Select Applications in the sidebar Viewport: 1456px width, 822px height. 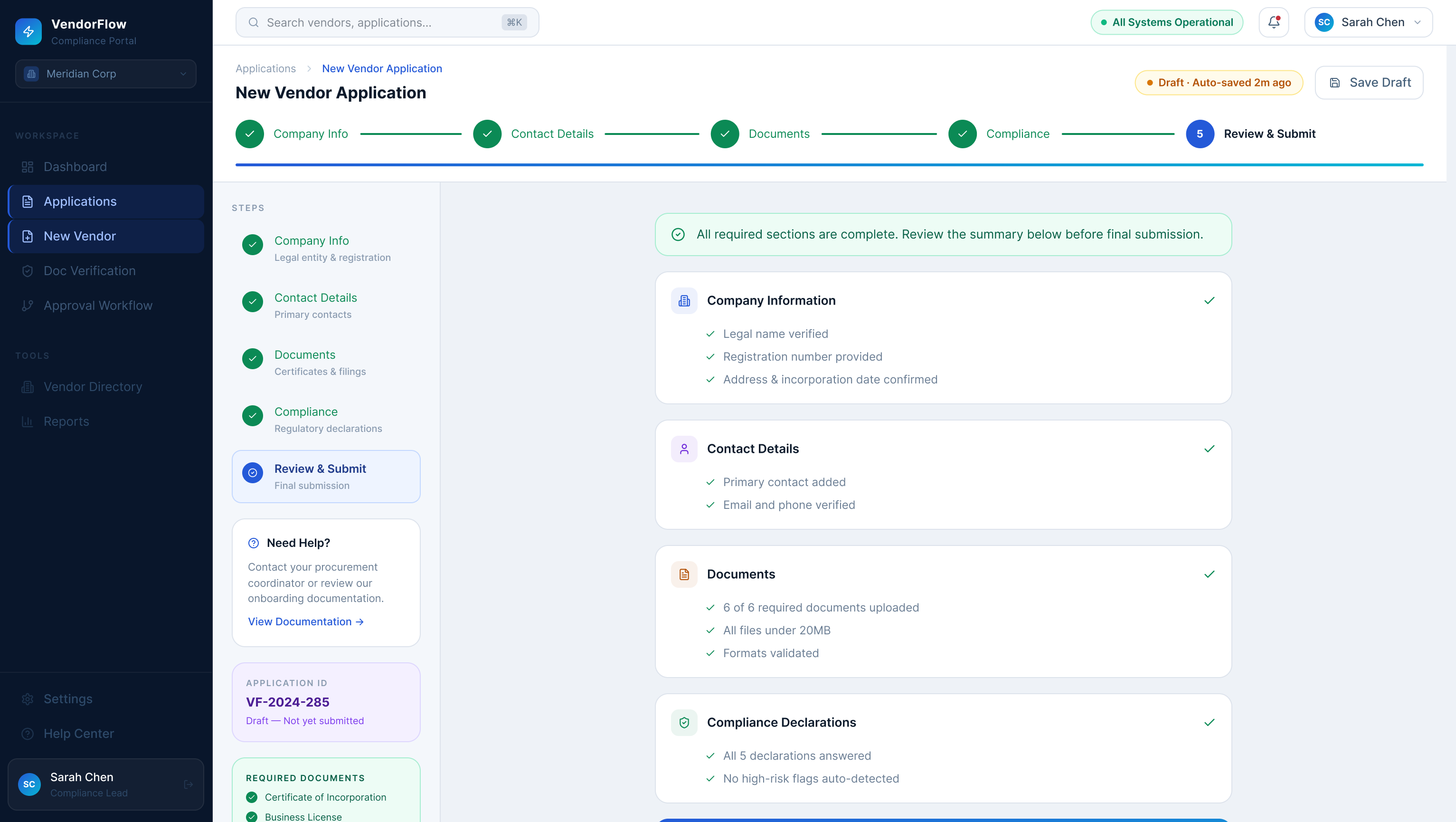[106, 201]
